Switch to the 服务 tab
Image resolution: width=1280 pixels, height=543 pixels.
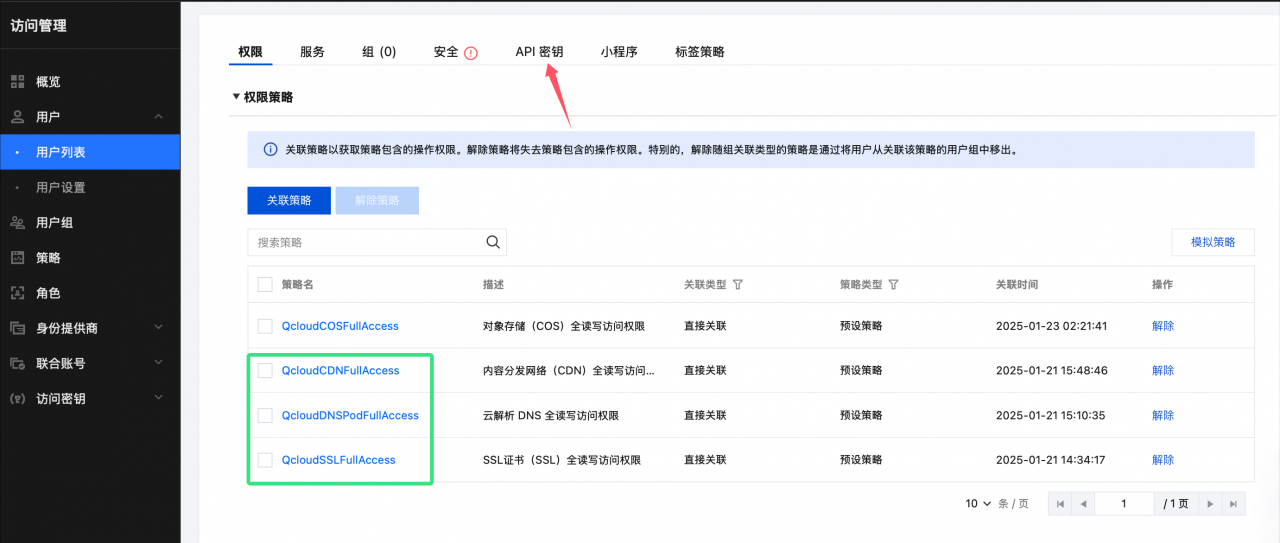point(312,52)
